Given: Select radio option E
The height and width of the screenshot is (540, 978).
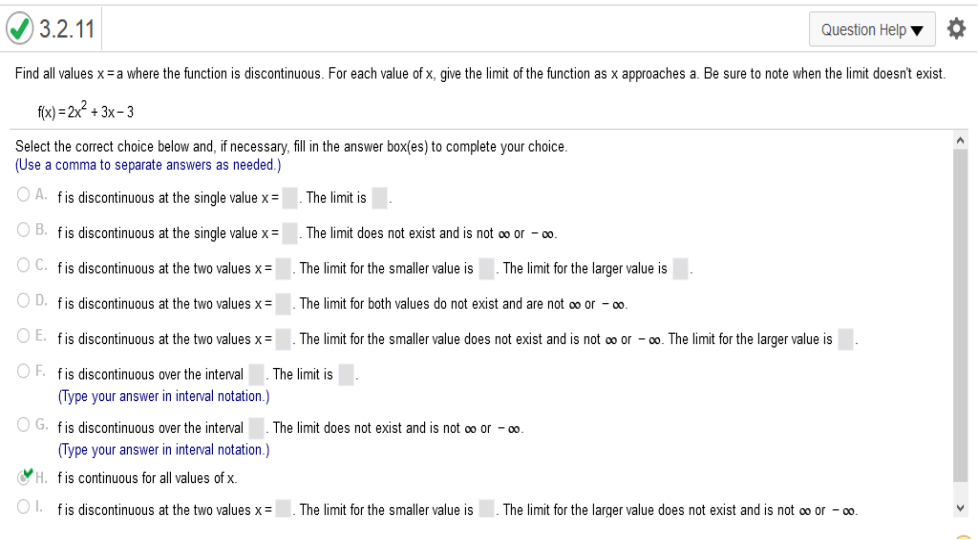Looking at the screenshot, I should [x=23, y=335].
